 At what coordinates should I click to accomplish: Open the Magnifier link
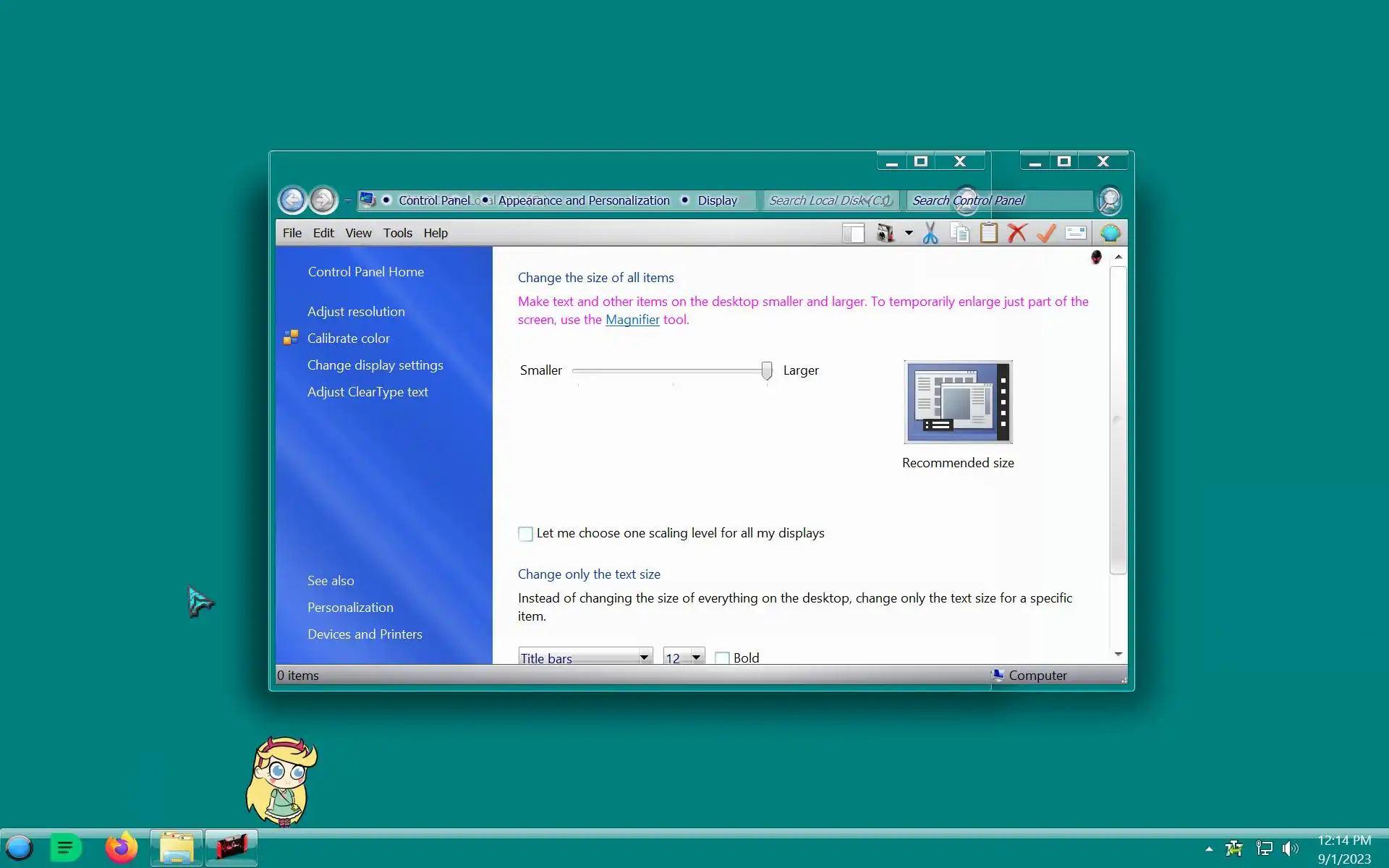(632, 320)
